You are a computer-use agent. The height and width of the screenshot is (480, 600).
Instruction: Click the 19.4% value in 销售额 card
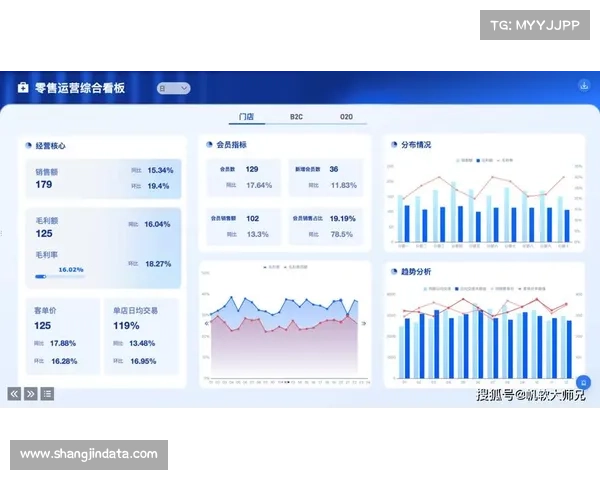[x=158, y=186]
